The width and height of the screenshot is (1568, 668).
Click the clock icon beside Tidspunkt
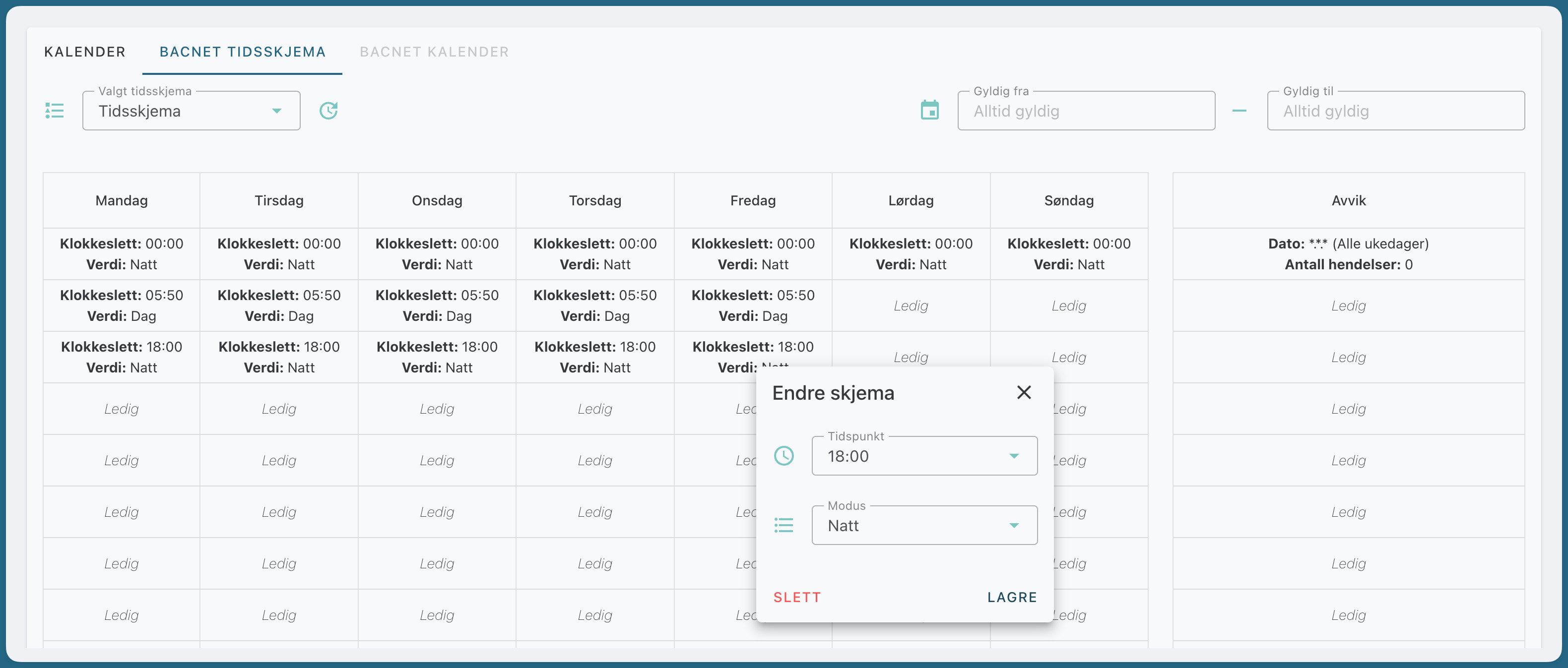784,456
